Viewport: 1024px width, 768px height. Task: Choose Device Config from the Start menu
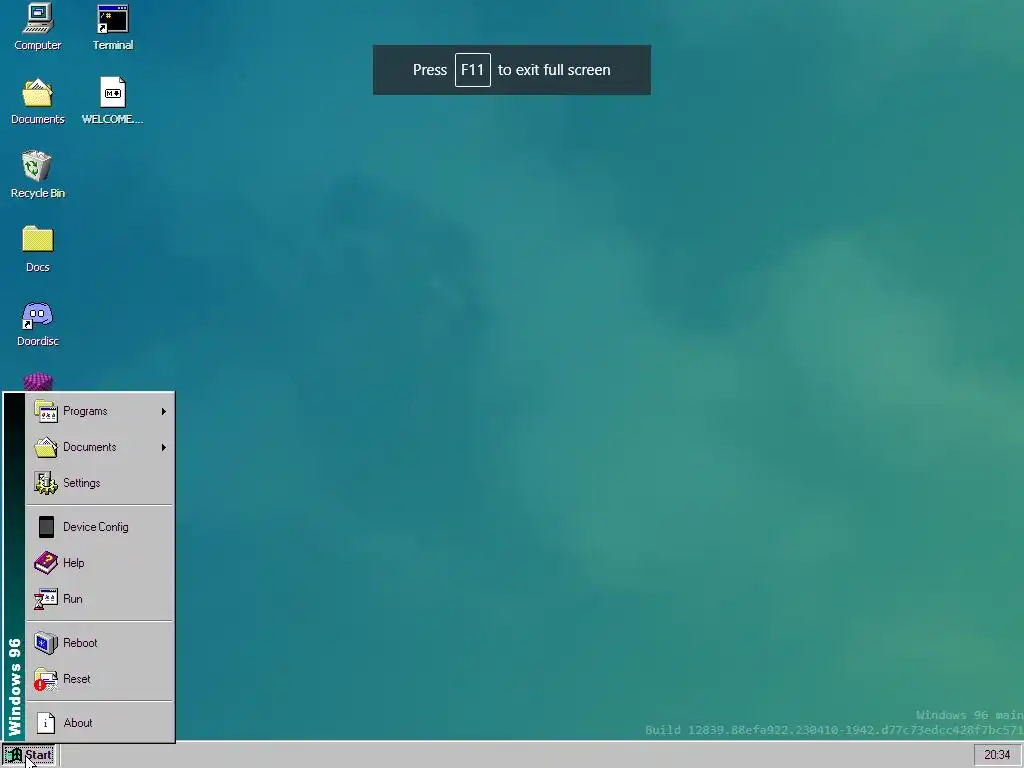(x=100, y=527)
